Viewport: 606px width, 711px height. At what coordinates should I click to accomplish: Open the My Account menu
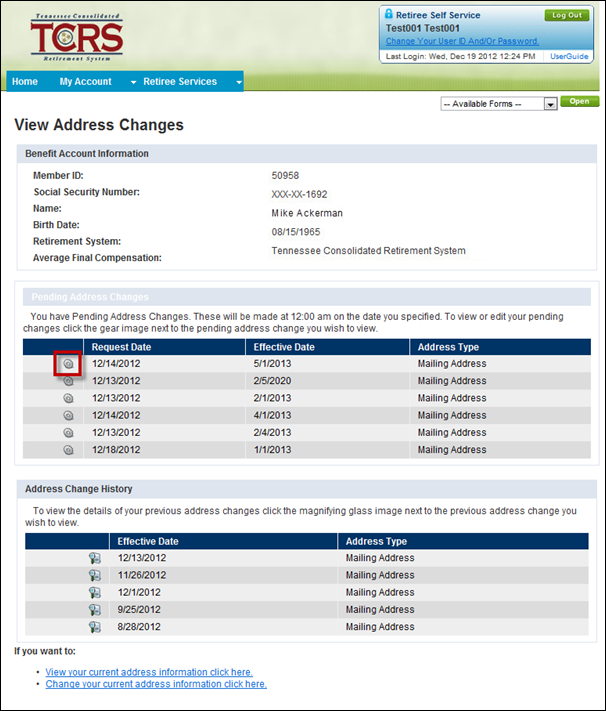pos(85,82)
